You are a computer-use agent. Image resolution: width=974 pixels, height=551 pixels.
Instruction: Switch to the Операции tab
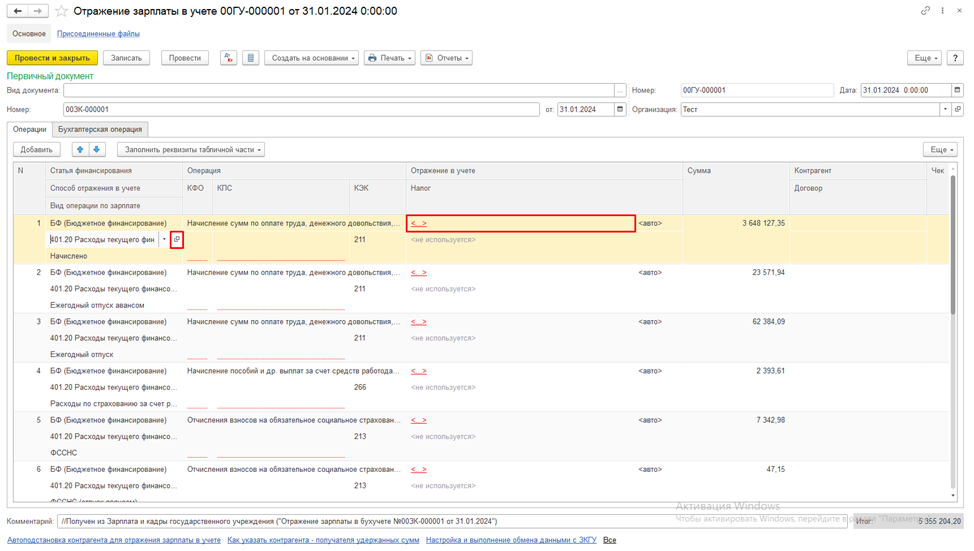(x=30, y=129)
